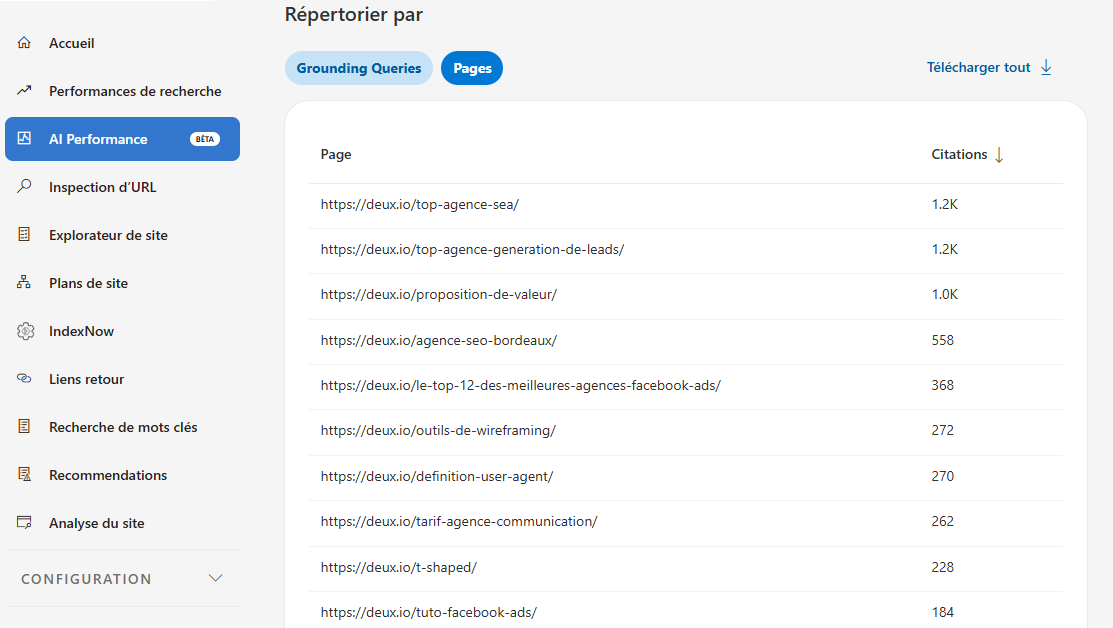Click the Télécharger tout link
This screenshot has height=628, width=1113.
tap(978, 68)
